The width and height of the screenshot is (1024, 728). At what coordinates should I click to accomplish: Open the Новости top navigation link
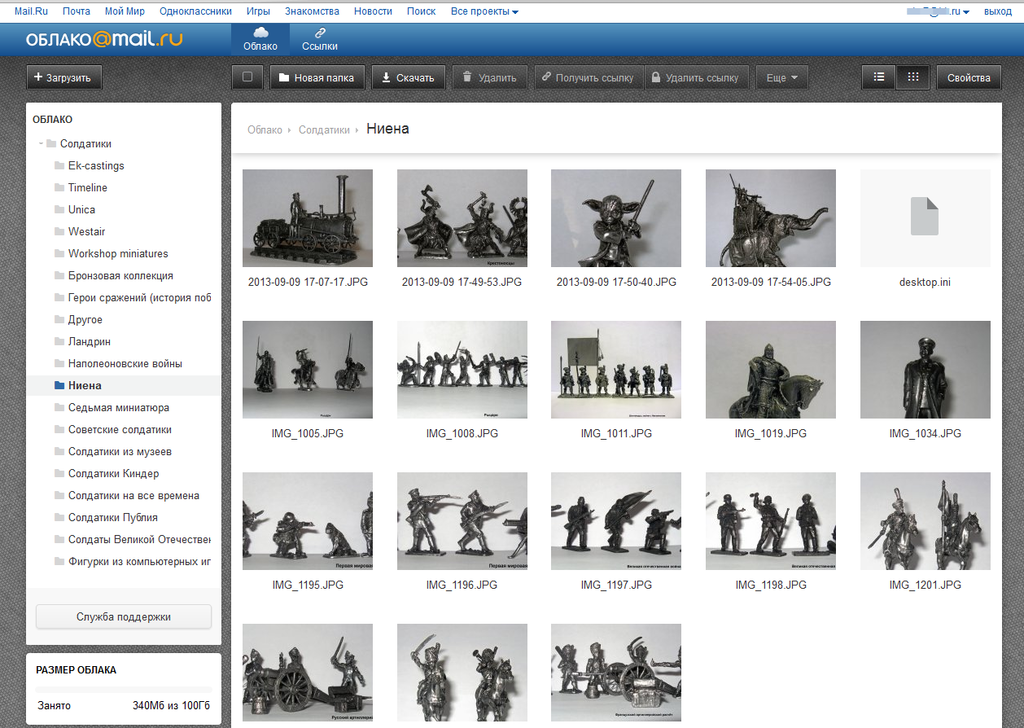373,11
